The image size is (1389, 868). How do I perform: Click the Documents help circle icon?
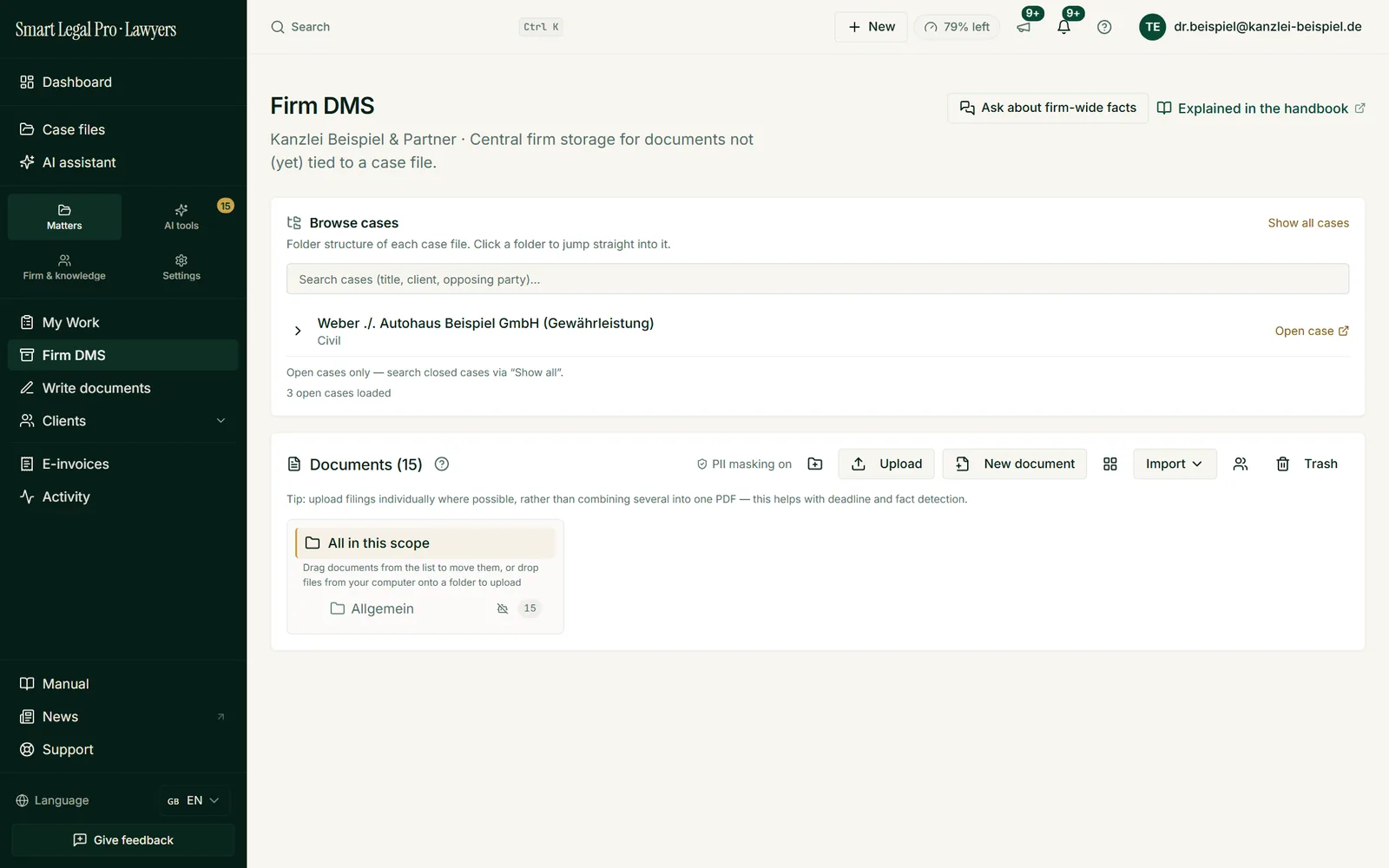(441, 464)
